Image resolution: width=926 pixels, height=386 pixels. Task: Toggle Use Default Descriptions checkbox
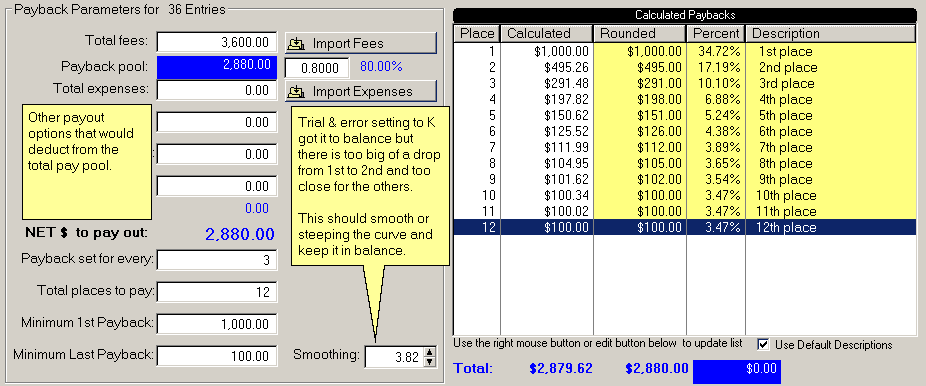(x=763, y=344)
